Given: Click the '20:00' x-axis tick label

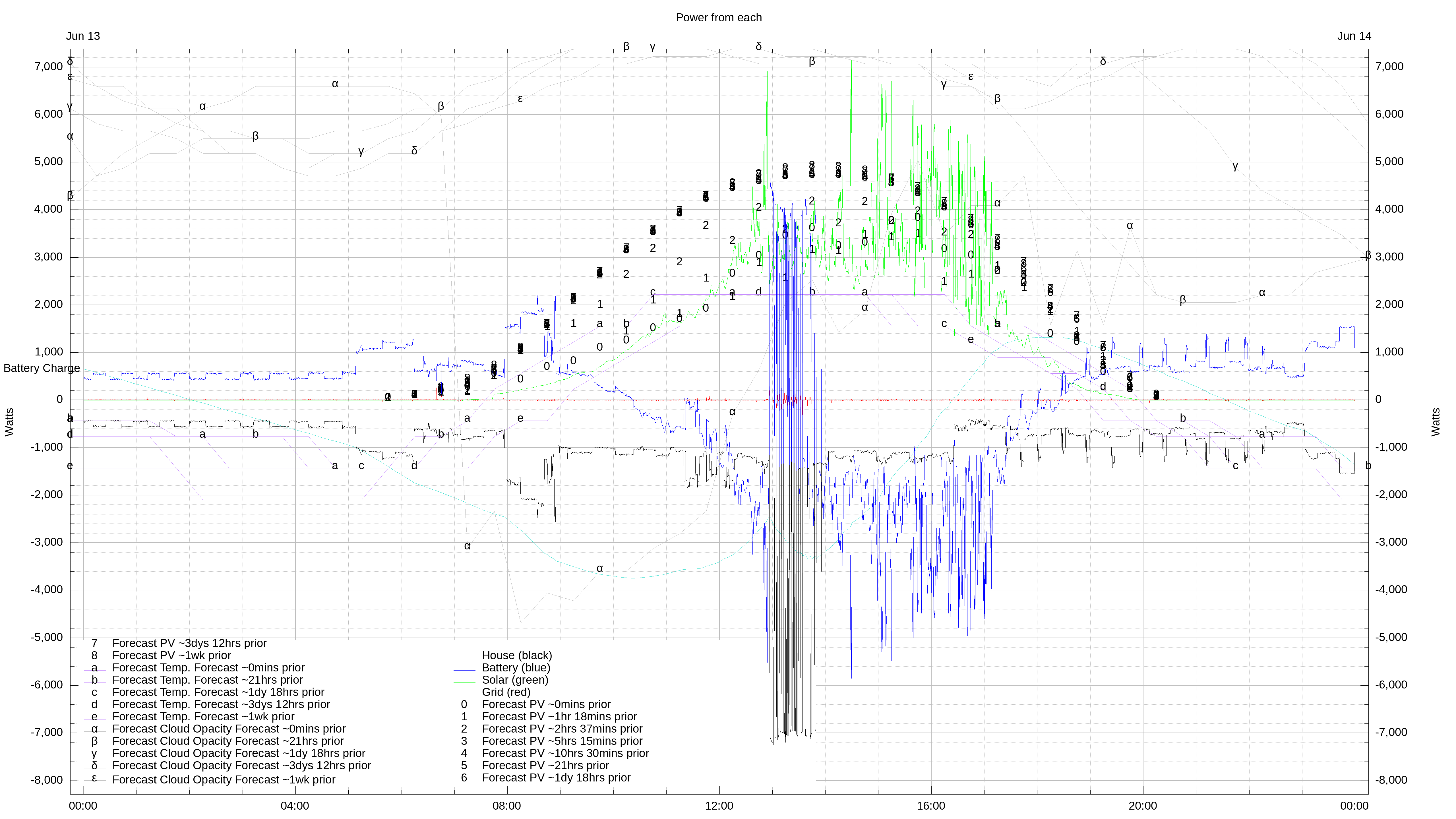Looking at the screenshot, I should [x=1143, y=806].
